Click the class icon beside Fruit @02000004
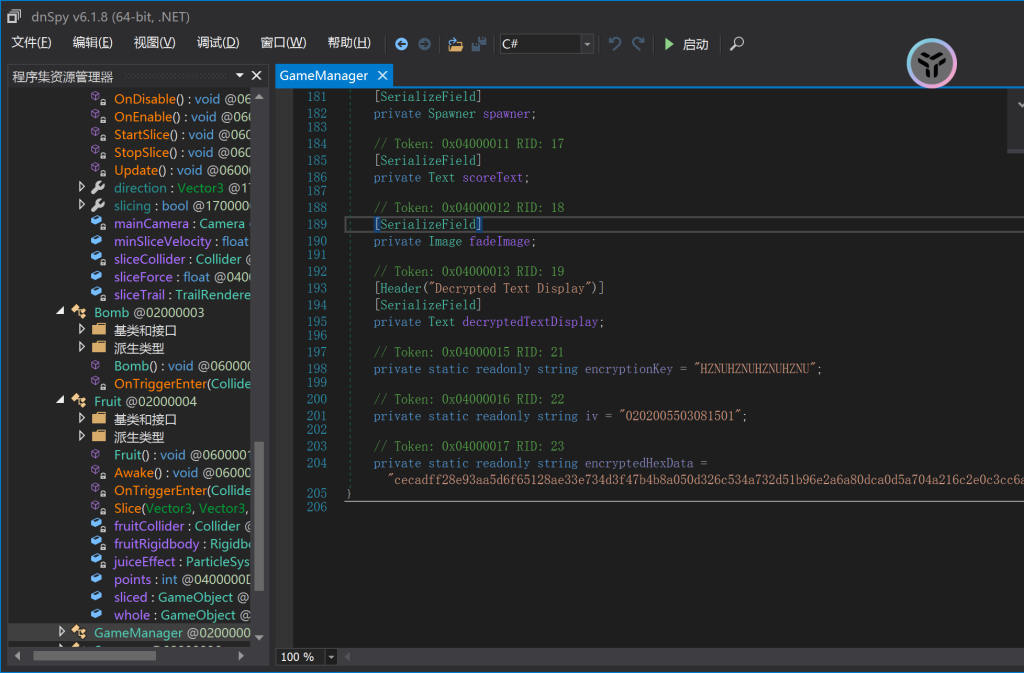Image resolution: width=1024 pixels, height=673 pixels. pos(79,401)
